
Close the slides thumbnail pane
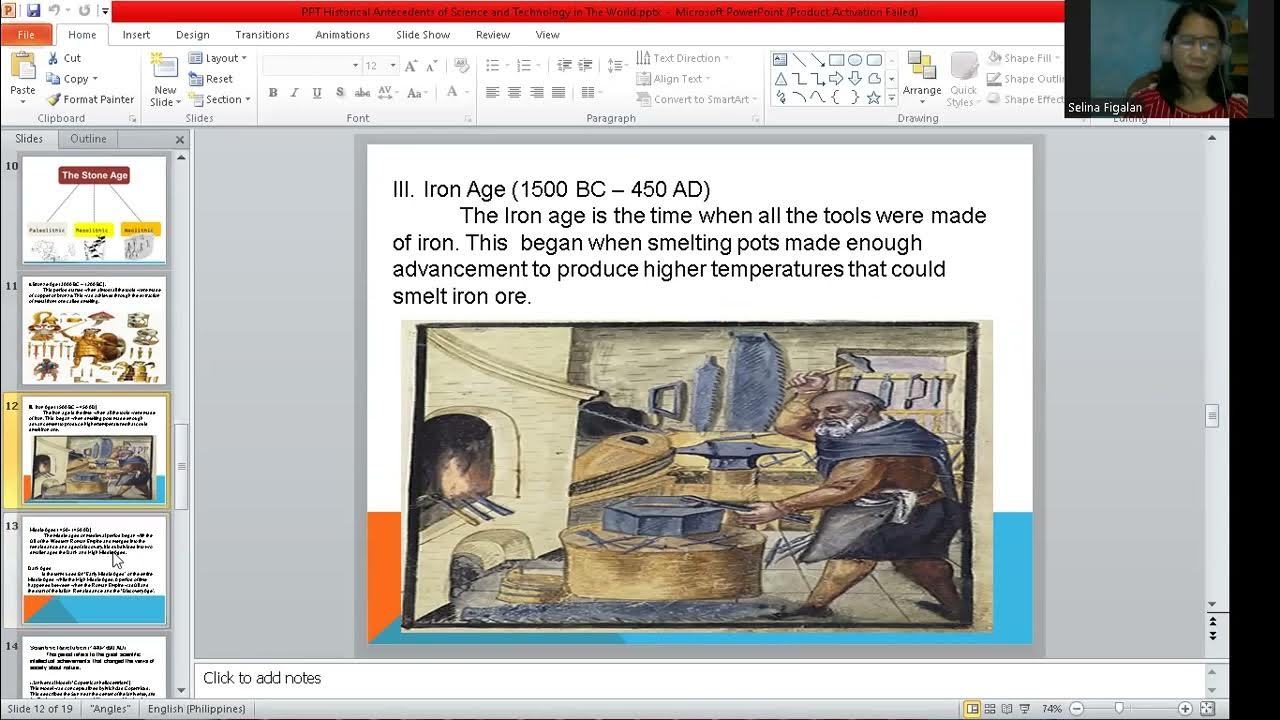coord(180,139)
